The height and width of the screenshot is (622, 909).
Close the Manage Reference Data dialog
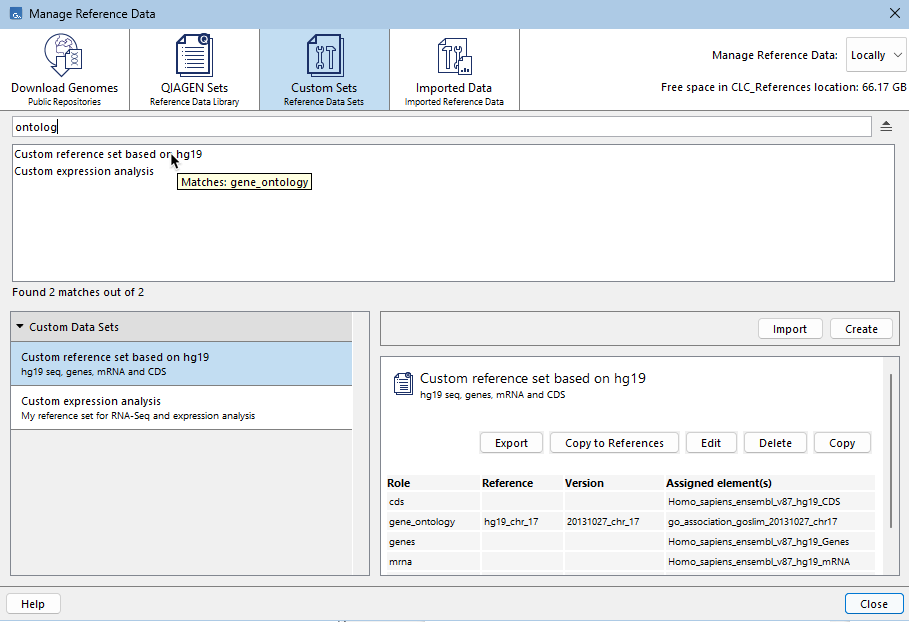click(x=874, y=603)
